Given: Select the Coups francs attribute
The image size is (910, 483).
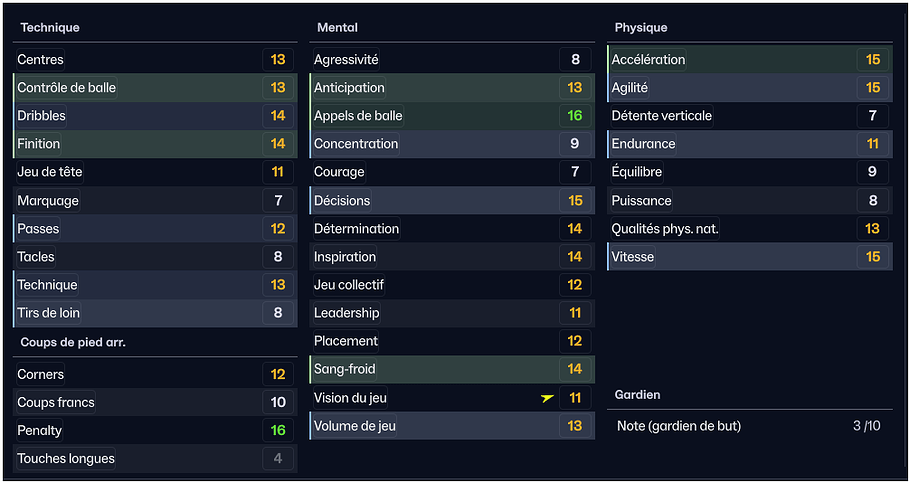Looking at the screenshot, I should pyautogui.click(x=56, y=403).
